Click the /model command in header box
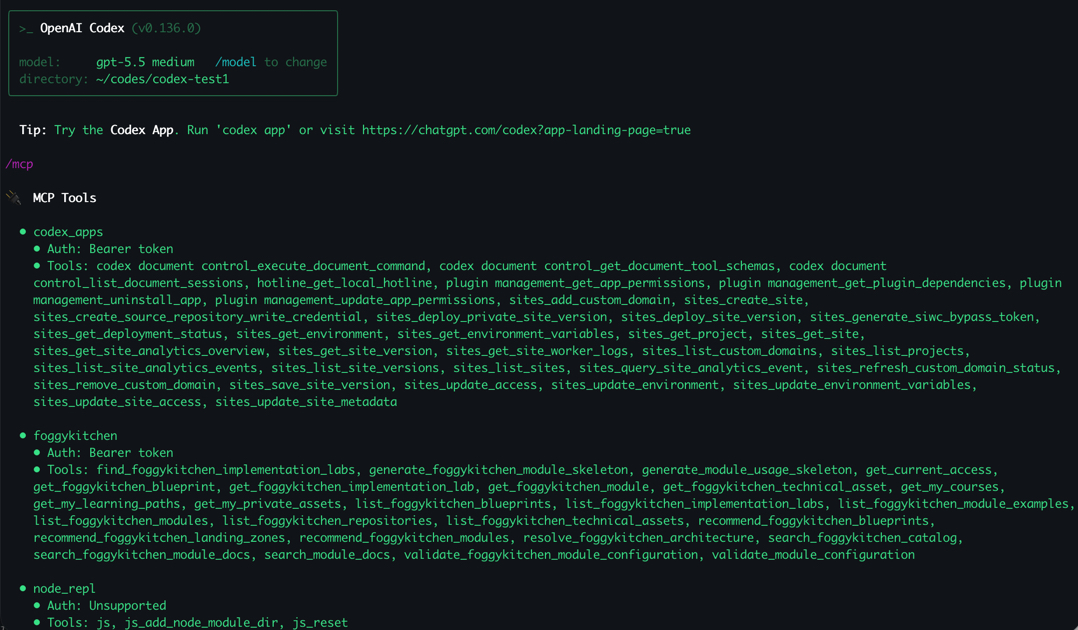Image resolution: width=1078 pixels, height=630 pixels. coord(235,62)
